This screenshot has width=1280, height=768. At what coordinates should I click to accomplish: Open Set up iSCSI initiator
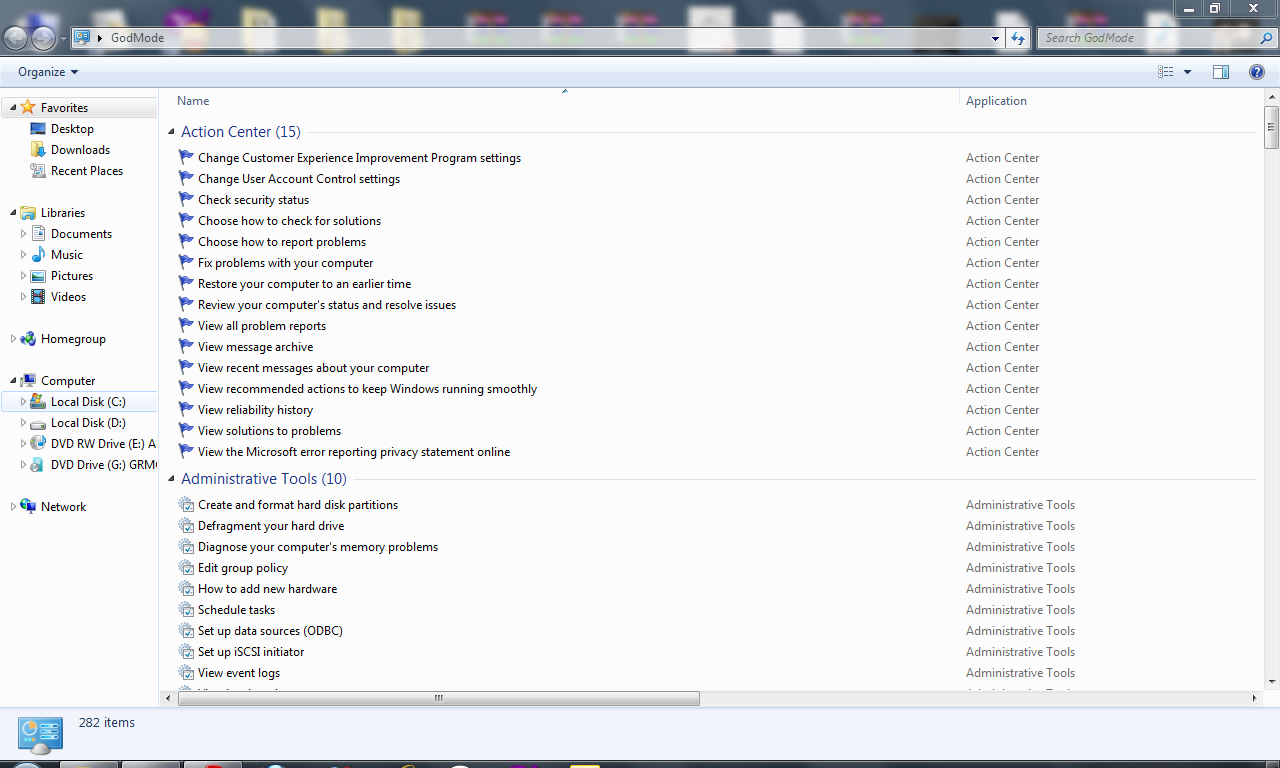pos(251,652)
